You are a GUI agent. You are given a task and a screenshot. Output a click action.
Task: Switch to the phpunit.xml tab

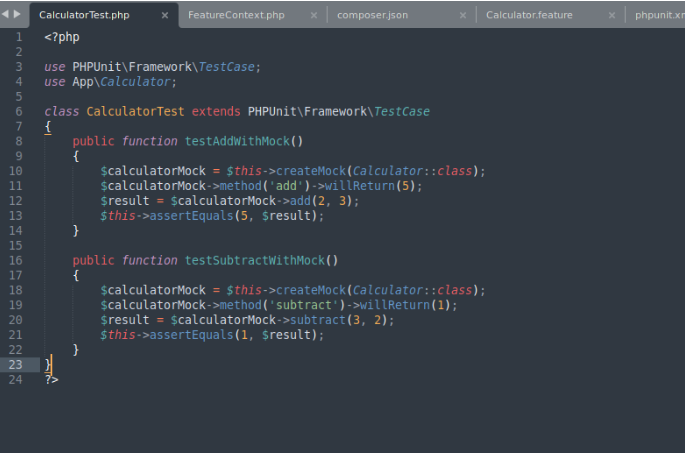tap(659, 15)
